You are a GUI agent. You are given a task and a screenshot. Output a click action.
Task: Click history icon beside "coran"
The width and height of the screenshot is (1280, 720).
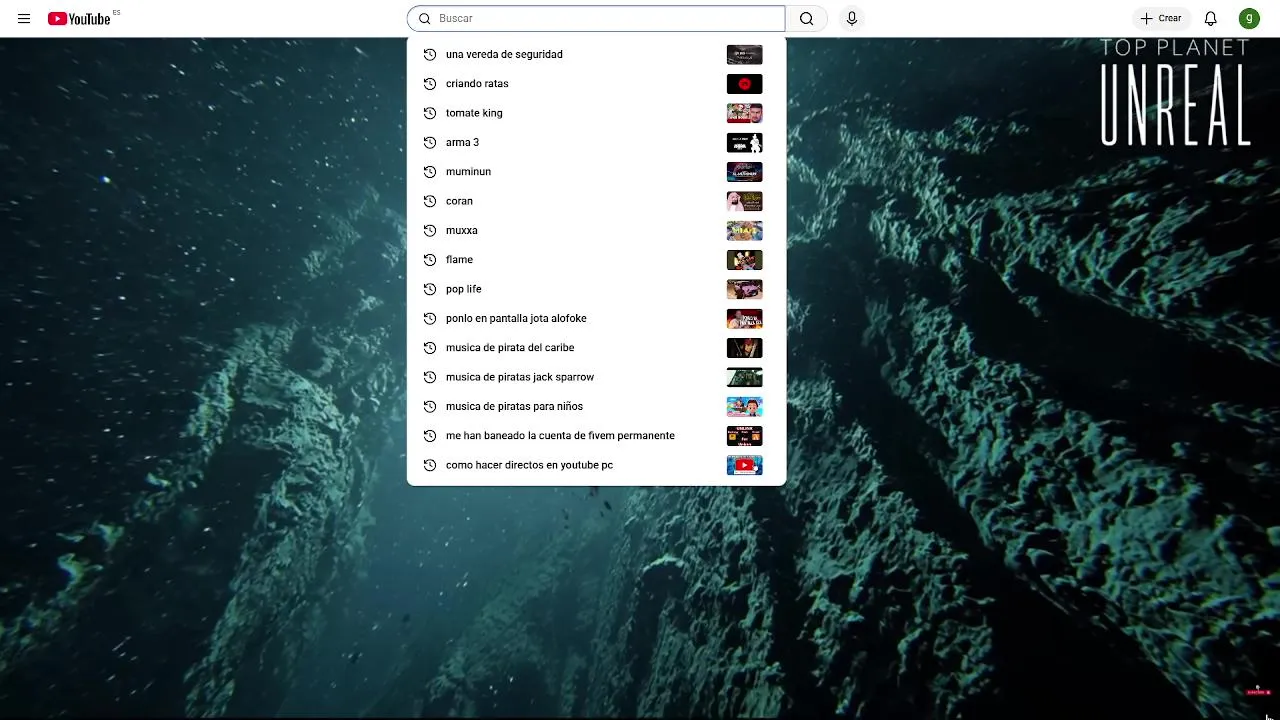tap(430, 201)
